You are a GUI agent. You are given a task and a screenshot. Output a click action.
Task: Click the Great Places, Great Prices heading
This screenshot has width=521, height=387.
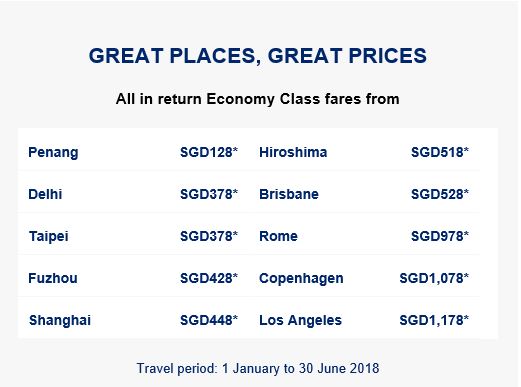click(258, 56)
